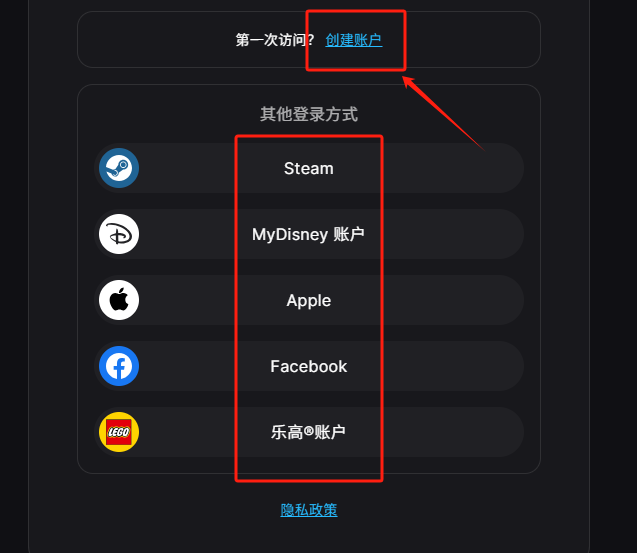Choose the 乐高®账户 login option
The image size is (637, 553).
[x=309, y=432]
